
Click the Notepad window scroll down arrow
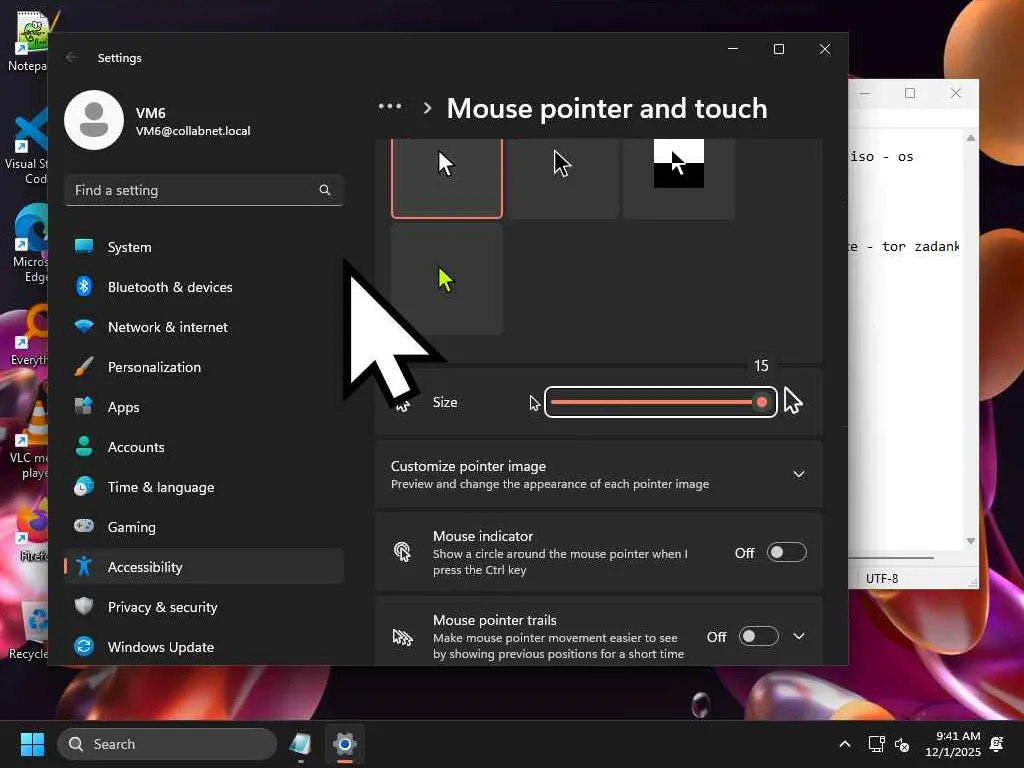[970, 541]
